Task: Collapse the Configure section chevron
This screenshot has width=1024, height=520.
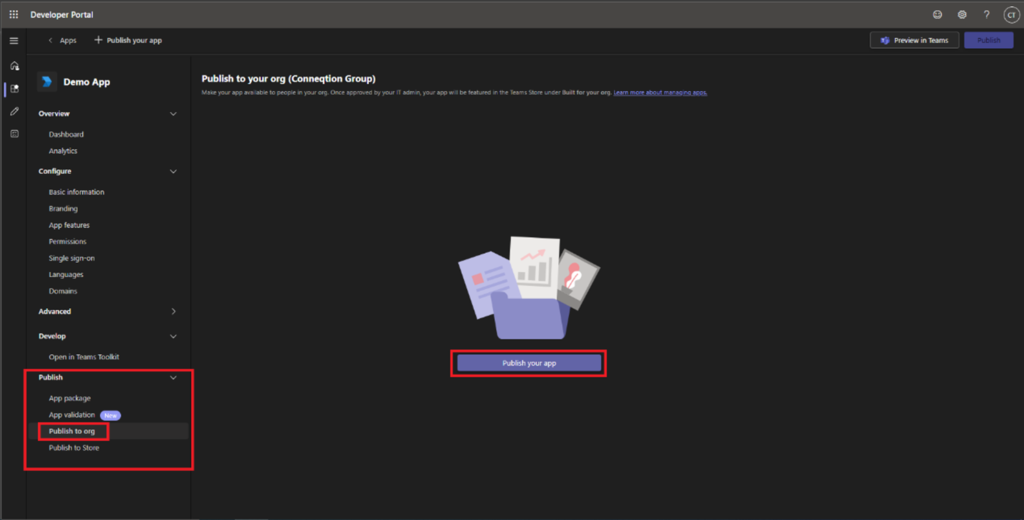Action: point(173,172)
